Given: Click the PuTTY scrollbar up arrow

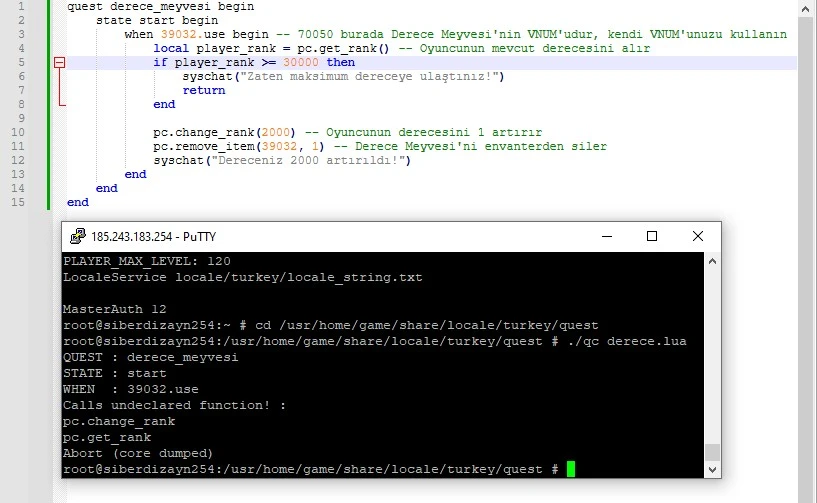Looking at the screenshot, I should 712,260.
